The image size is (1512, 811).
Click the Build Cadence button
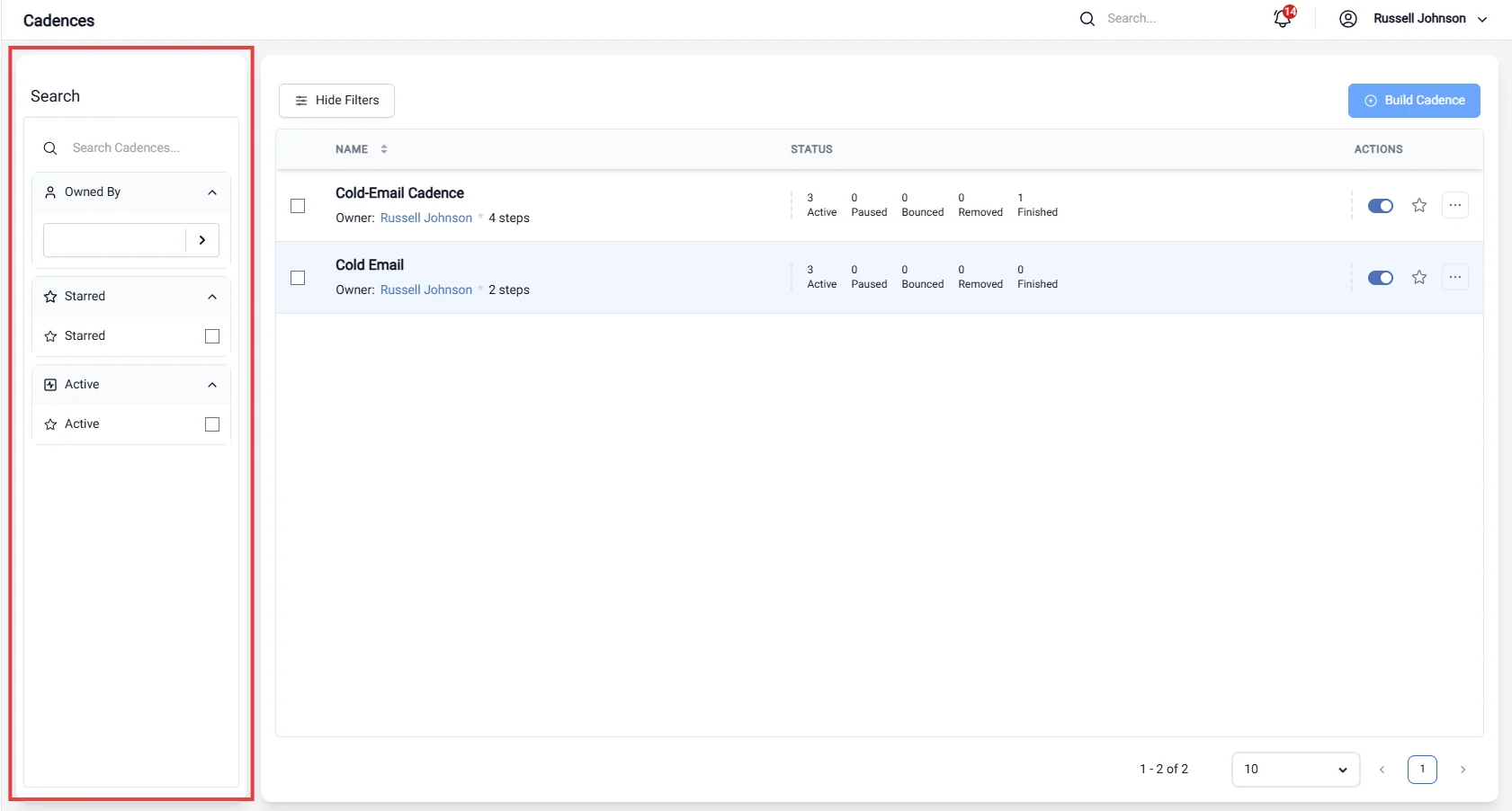pos(1414,101)
